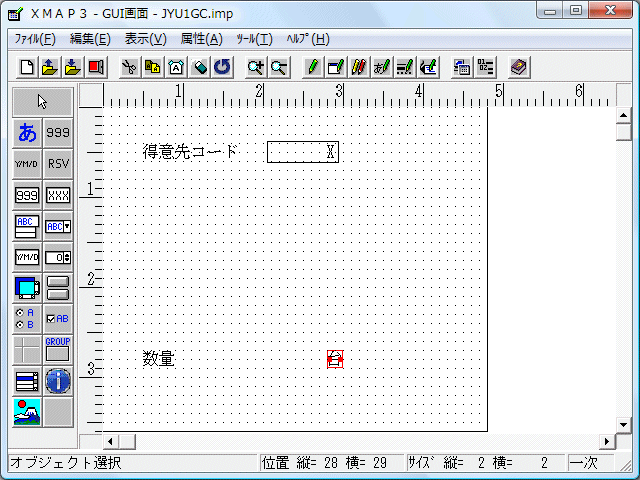Click the red square toolbar icon
640x480 pixels.
click(96, 67)
